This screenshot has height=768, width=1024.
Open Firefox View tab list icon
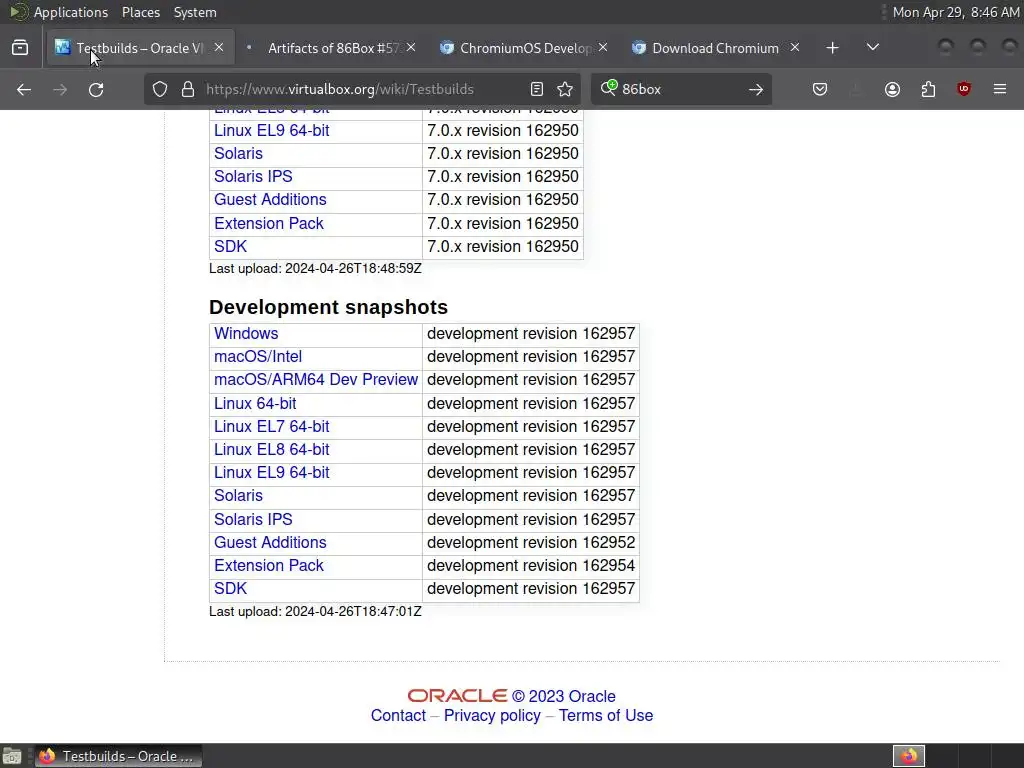tap(20, 48)
